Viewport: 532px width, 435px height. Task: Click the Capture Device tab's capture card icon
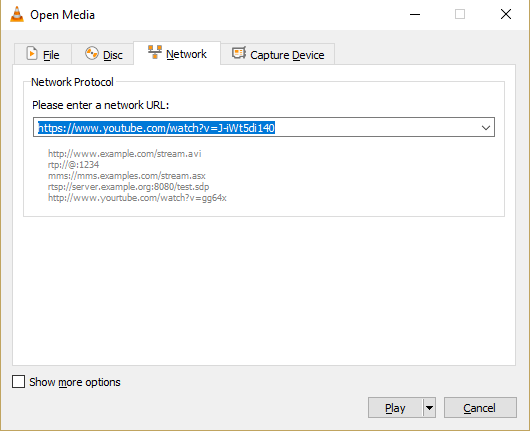click(x=239, y=53)
